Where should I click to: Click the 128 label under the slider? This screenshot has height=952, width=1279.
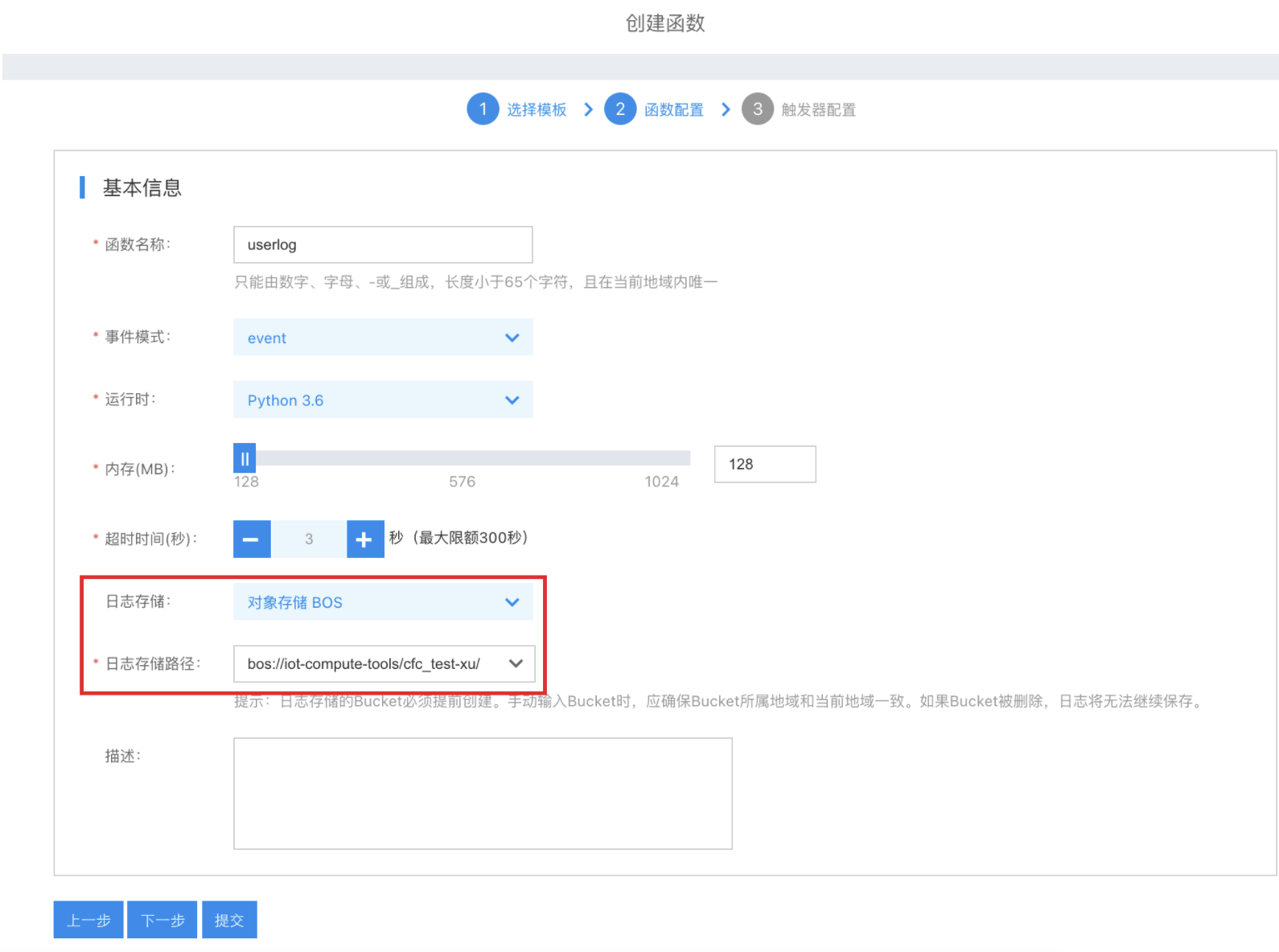point(246,482)
